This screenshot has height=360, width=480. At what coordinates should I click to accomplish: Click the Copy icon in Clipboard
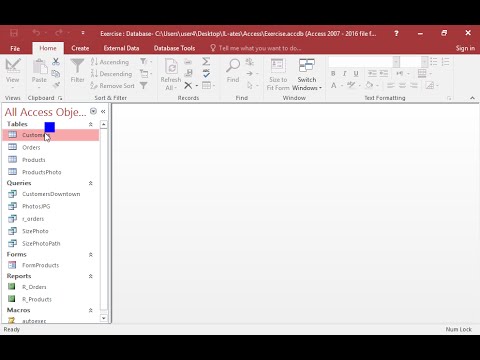point(56,73)
